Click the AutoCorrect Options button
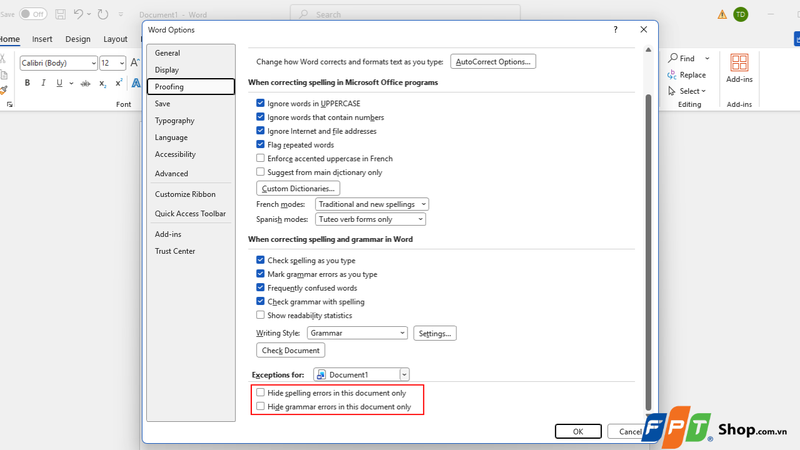 click(493, 61)
